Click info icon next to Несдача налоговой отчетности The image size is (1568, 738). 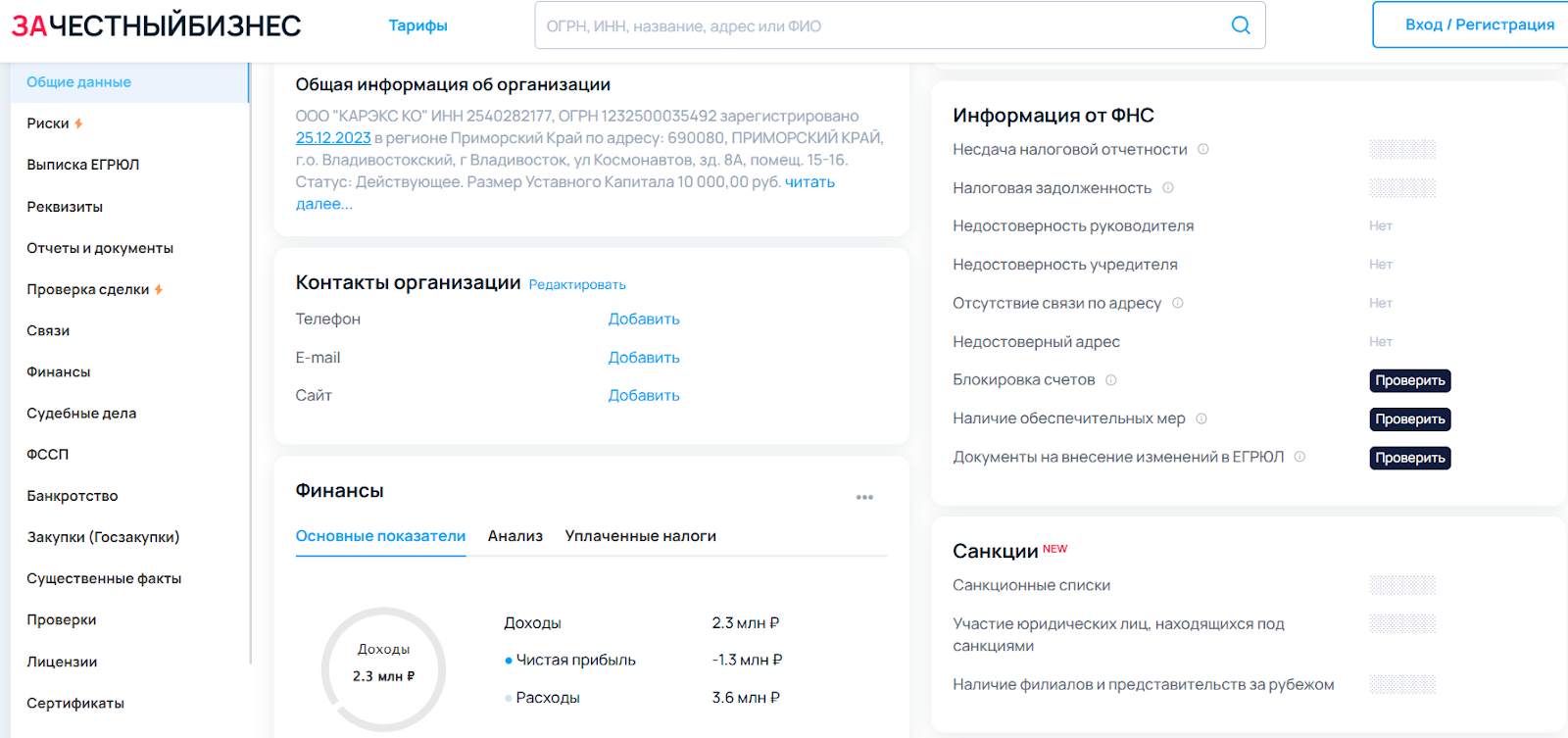(x=1202, y=150)
